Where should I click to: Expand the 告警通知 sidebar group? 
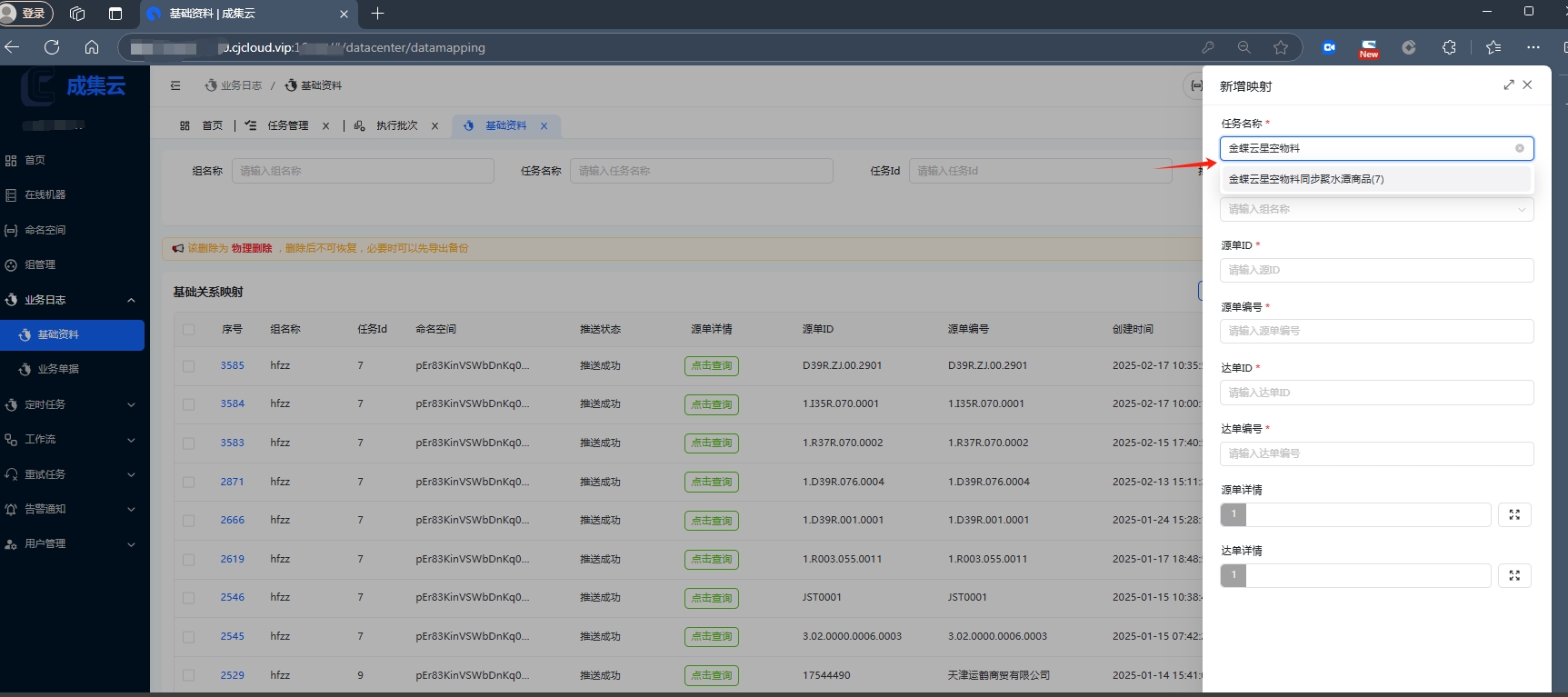[73, 509]
